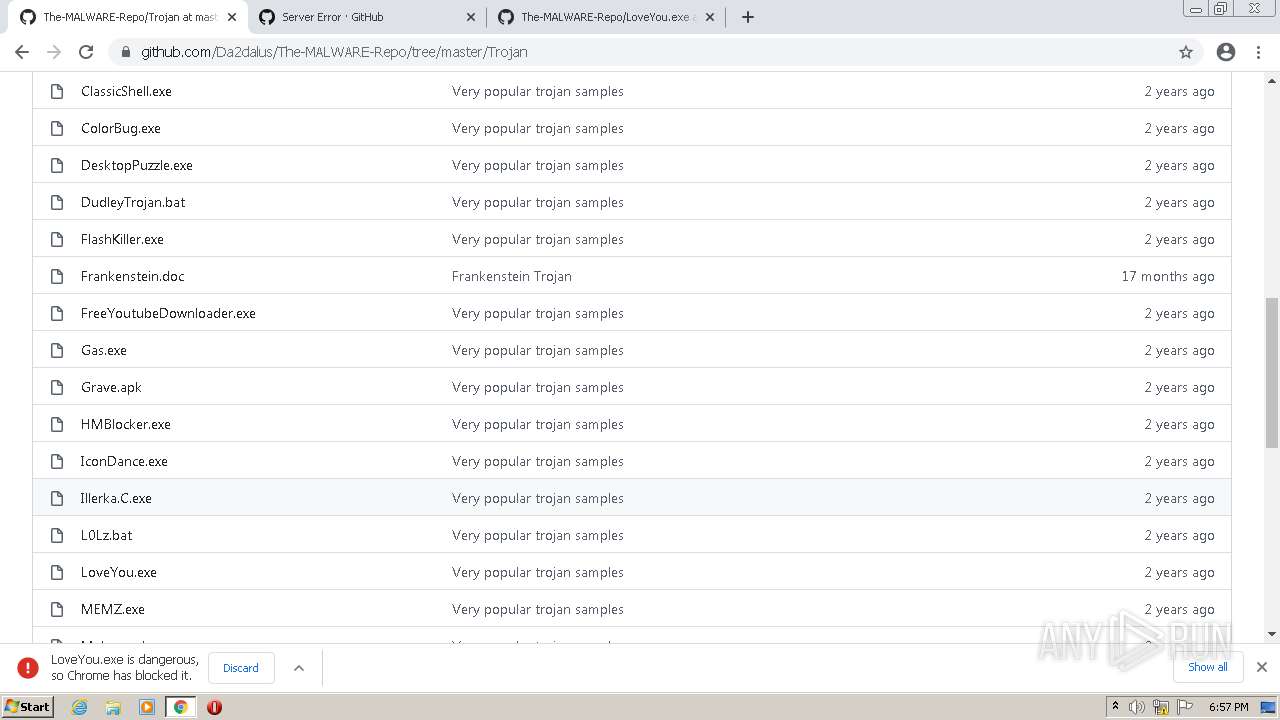Open the Windows Start menu

[27, 707]
